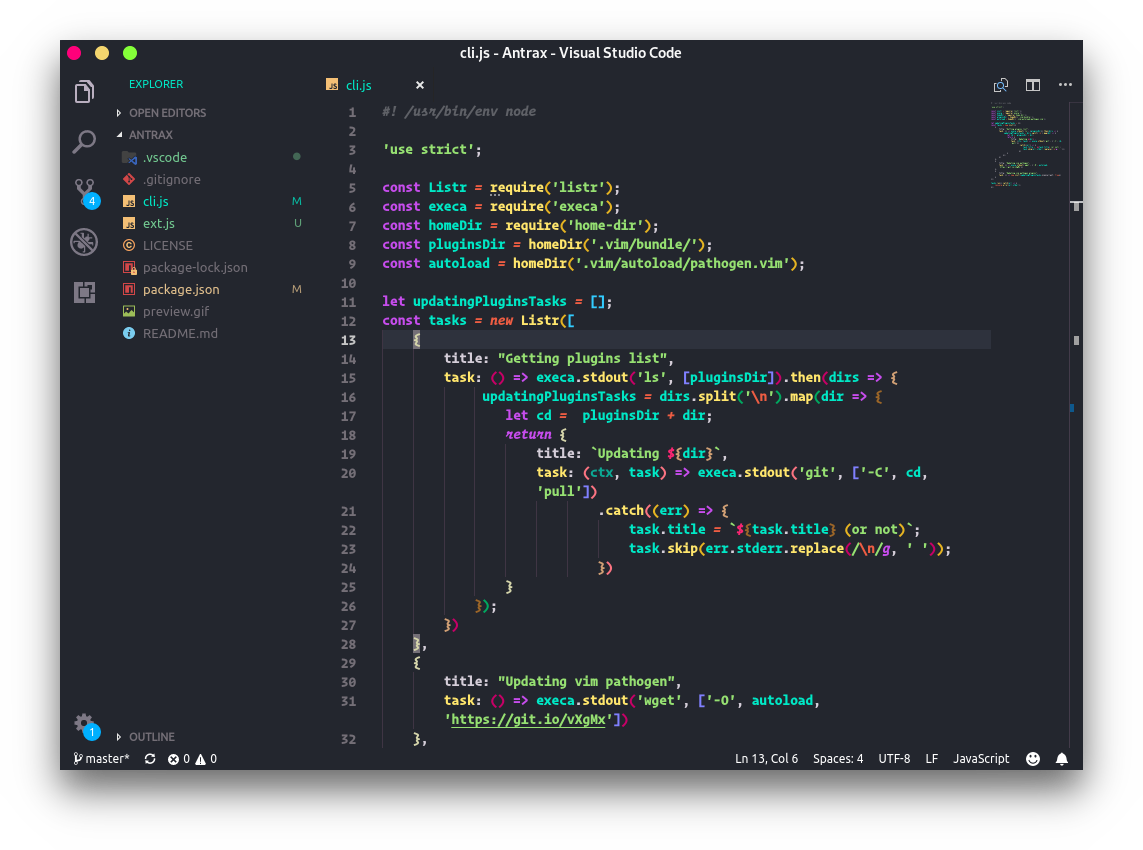1143x850 pixels.
Task: Collapse the OPEN EDITORS section
Action: [x=168, y=112]
